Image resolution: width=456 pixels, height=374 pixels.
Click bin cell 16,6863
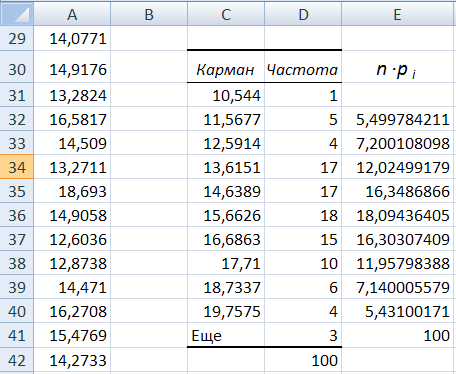tap(226, 239)
